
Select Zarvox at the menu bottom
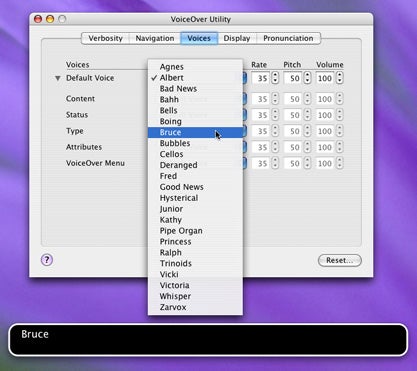195,307
